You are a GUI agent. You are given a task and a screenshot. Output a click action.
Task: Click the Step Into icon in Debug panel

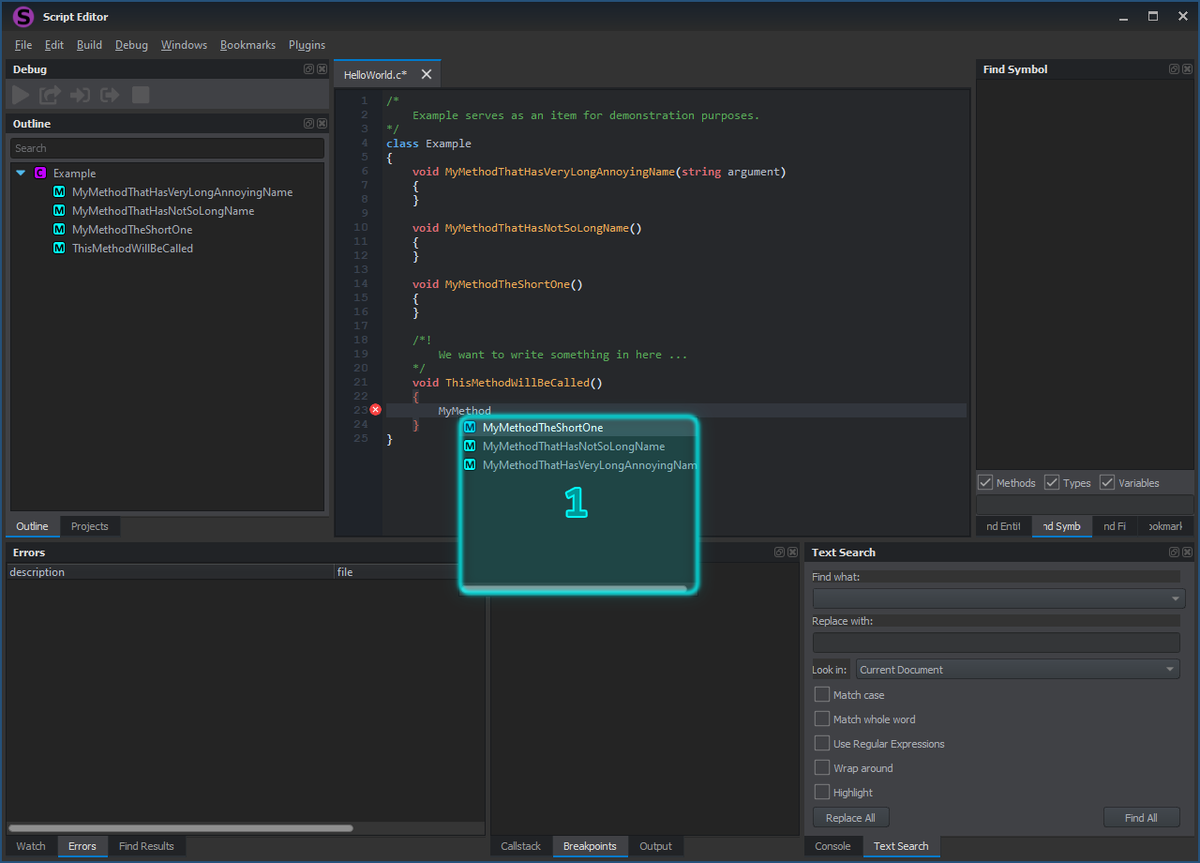click(x=78, y=94)
